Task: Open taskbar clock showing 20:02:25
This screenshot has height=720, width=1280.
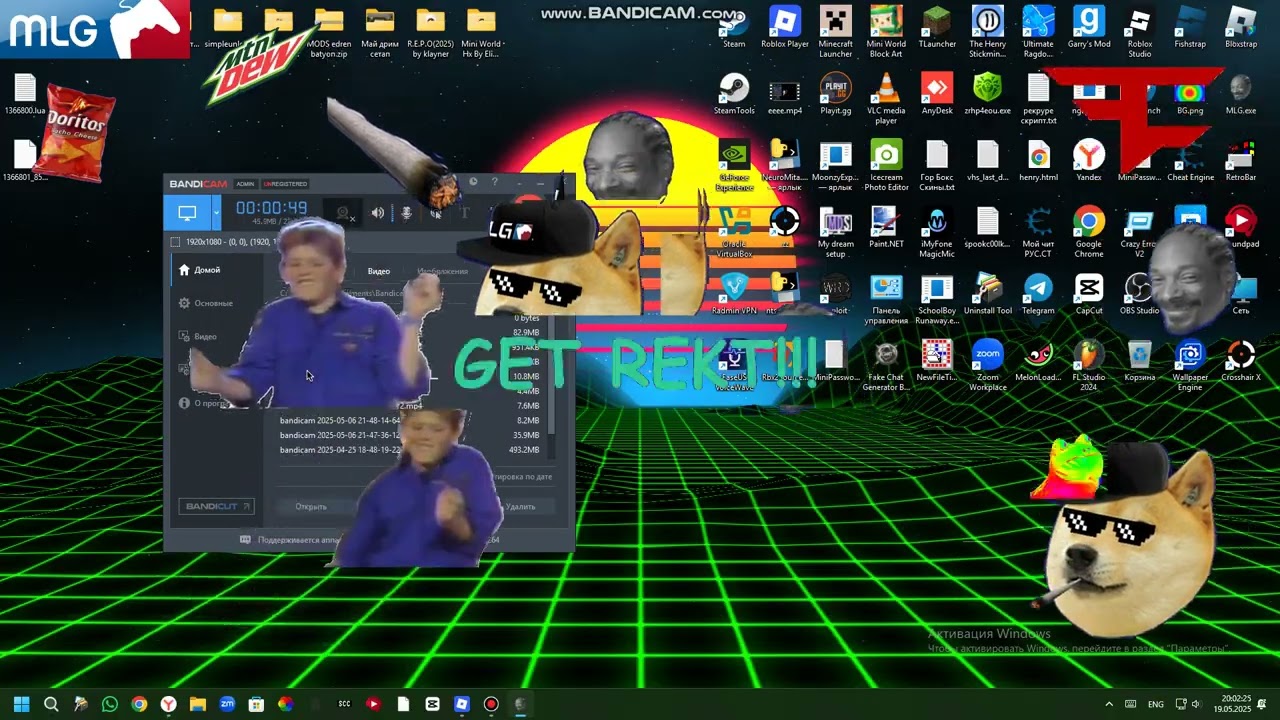Action: click(1235, 704)
